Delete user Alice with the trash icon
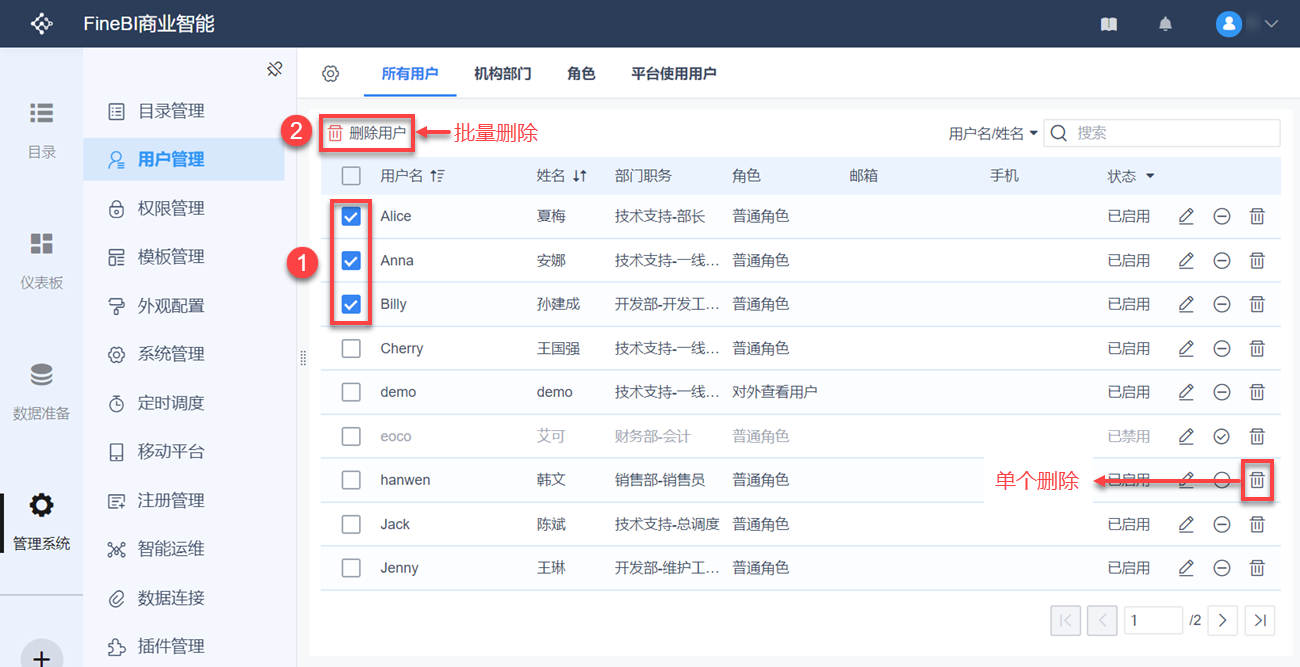Screen dimensions: 1300x667 [1257, 216]
